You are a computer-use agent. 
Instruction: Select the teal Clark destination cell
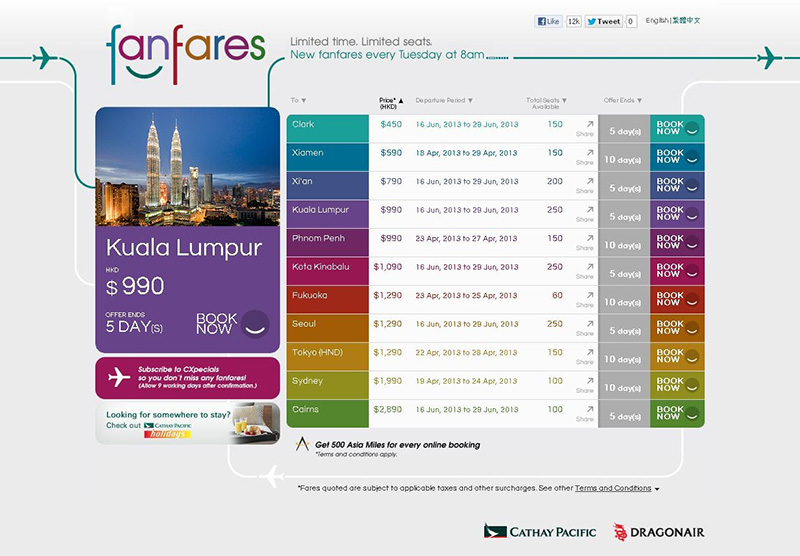[328, 128]
